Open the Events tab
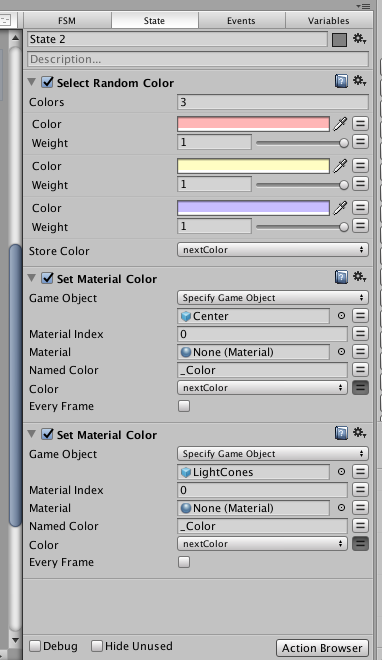The height and width of the screenshot is (660, 382). pyautogui.click(x=241, y=20)
